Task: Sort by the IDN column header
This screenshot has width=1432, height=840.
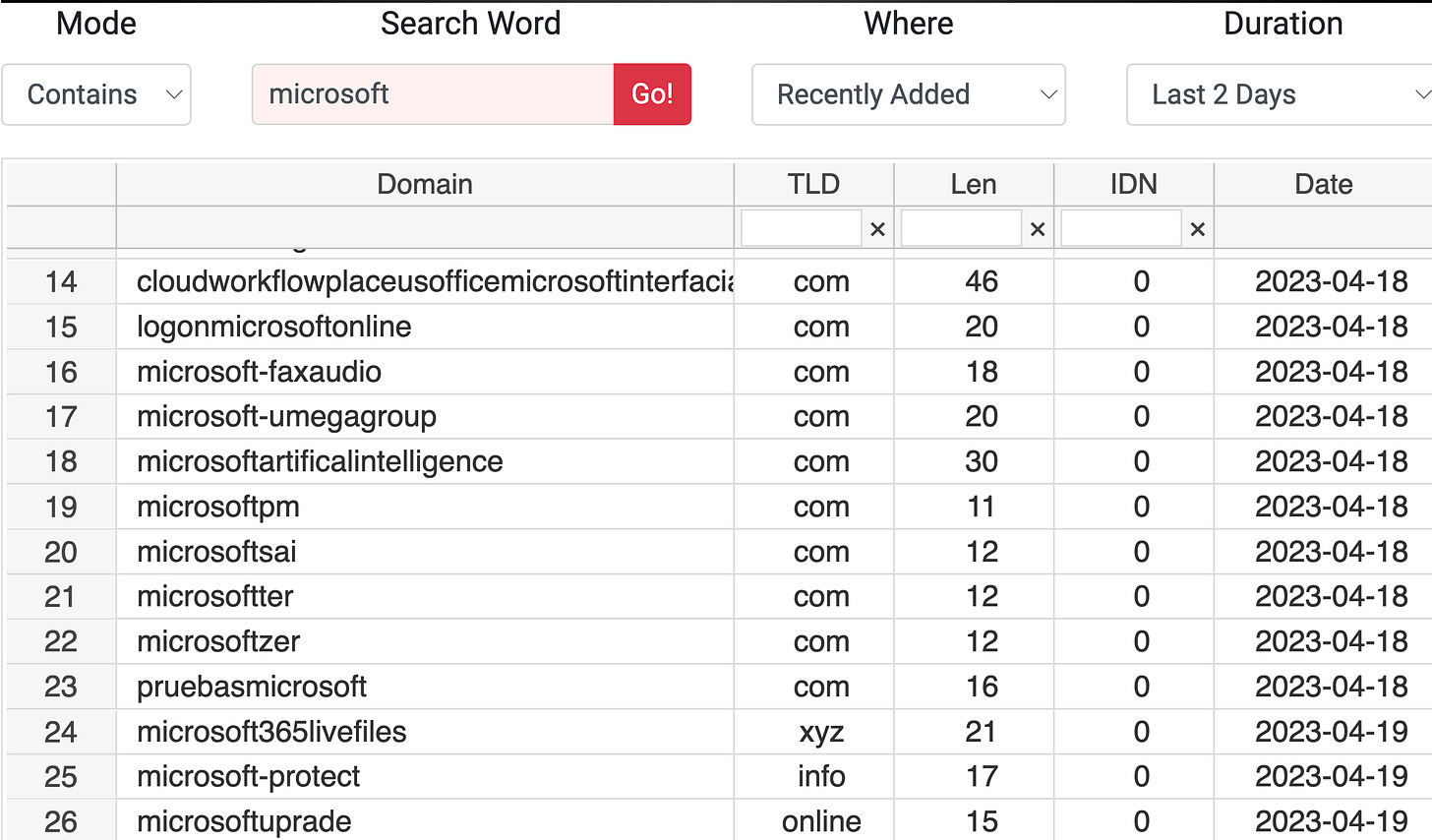Action: point(1133,184)
